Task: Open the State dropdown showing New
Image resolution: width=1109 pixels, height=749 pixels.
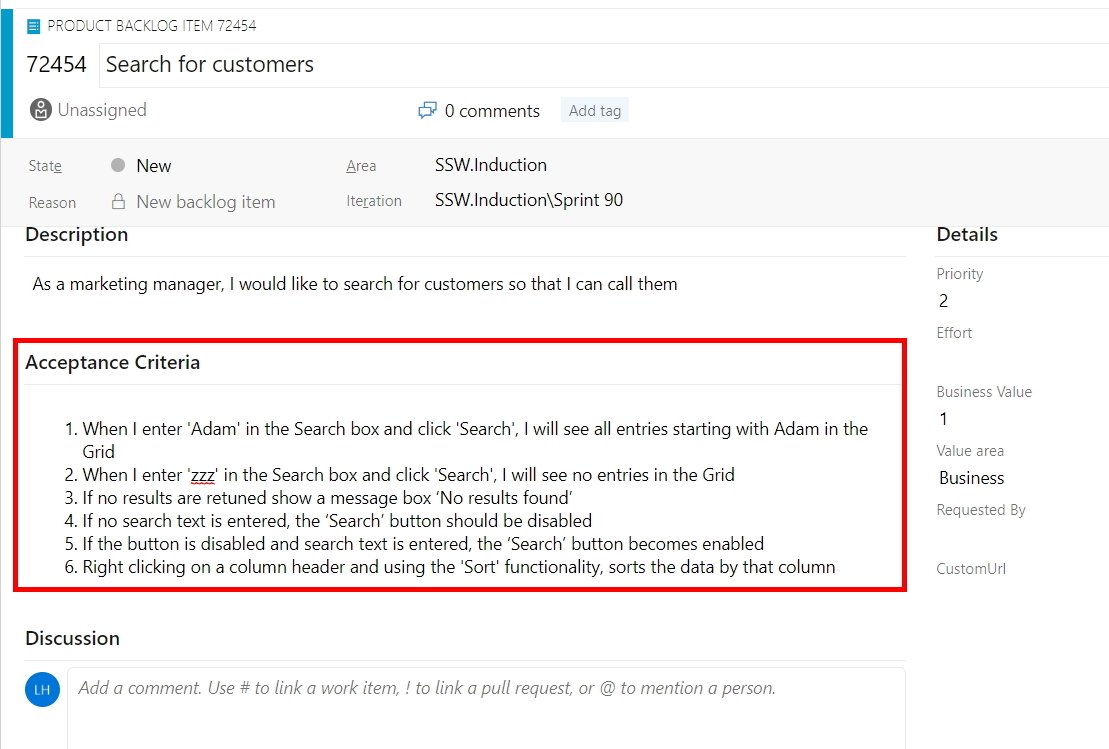Action: pos(154,166)
